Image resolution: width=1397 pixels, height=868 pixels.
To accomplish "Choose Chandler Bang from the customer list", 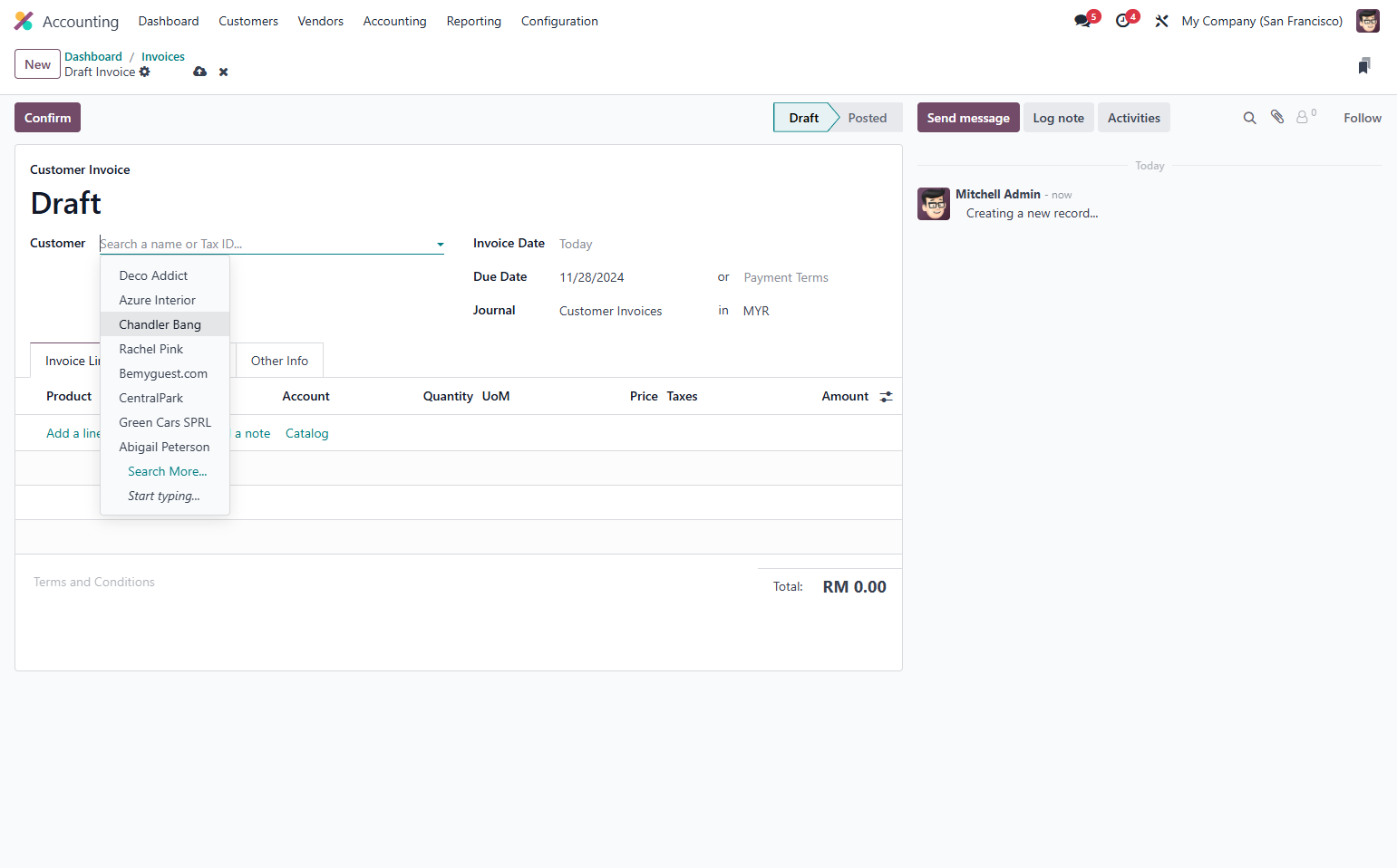I will coord(165,324).
